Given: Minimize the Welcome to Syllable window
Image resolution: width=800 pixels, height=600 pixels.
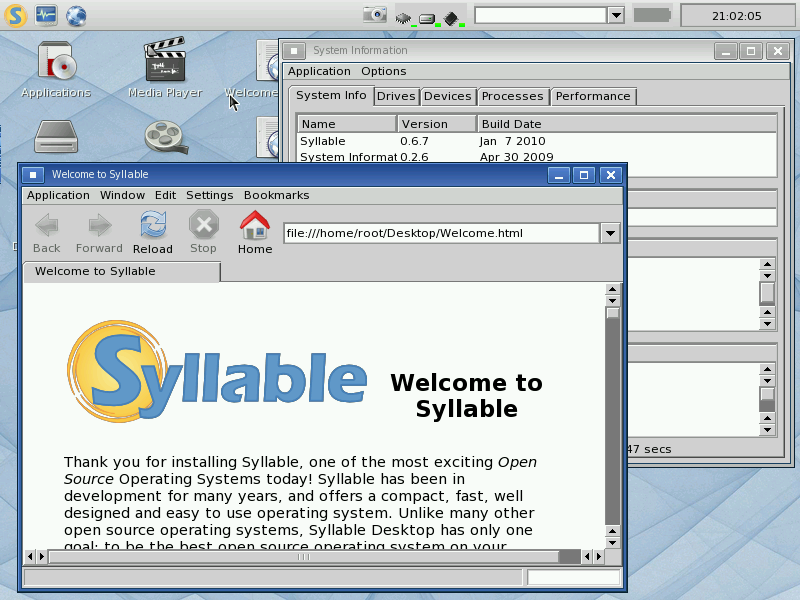Looking at the screenshot, I should (559, 175).
